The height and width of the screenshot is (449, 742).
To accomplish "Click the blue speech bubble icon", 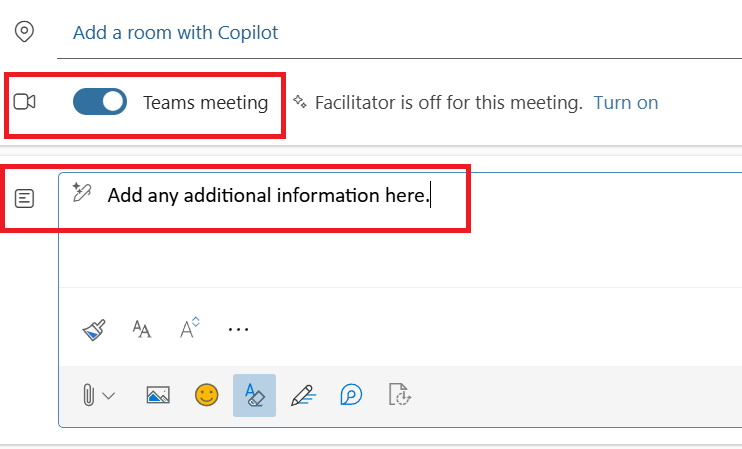I will tap(351, 395).
